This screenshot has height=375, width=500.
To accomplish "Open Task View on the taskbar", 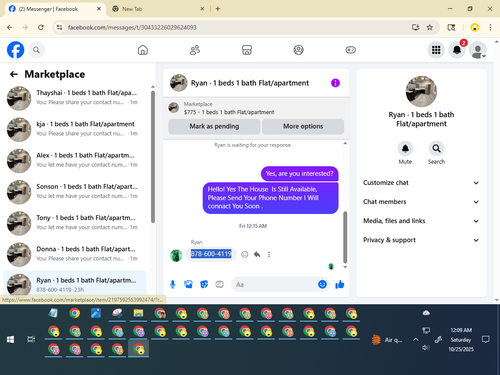I will click(31, 339).
